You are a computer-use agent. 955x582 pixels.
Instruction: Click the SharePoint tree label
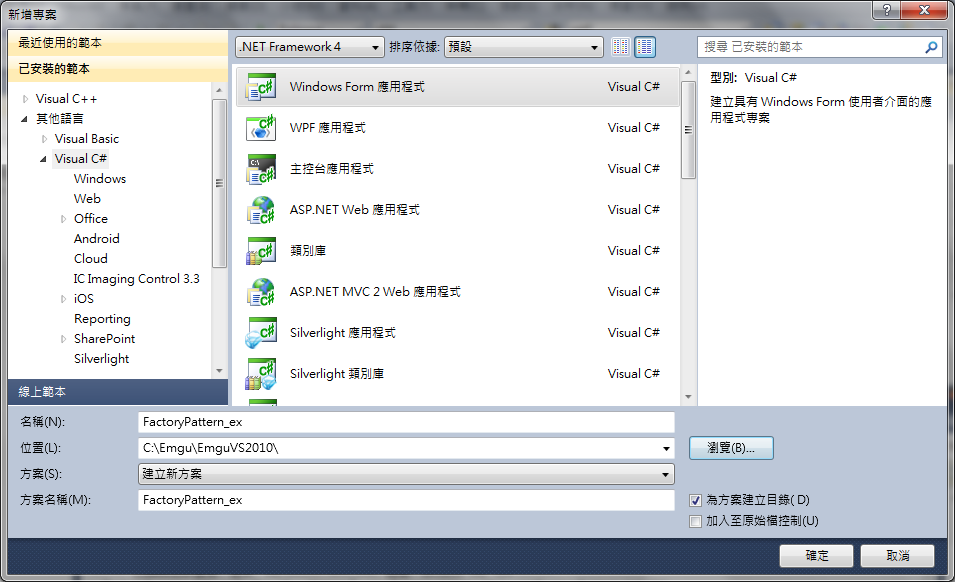[105, 339]
